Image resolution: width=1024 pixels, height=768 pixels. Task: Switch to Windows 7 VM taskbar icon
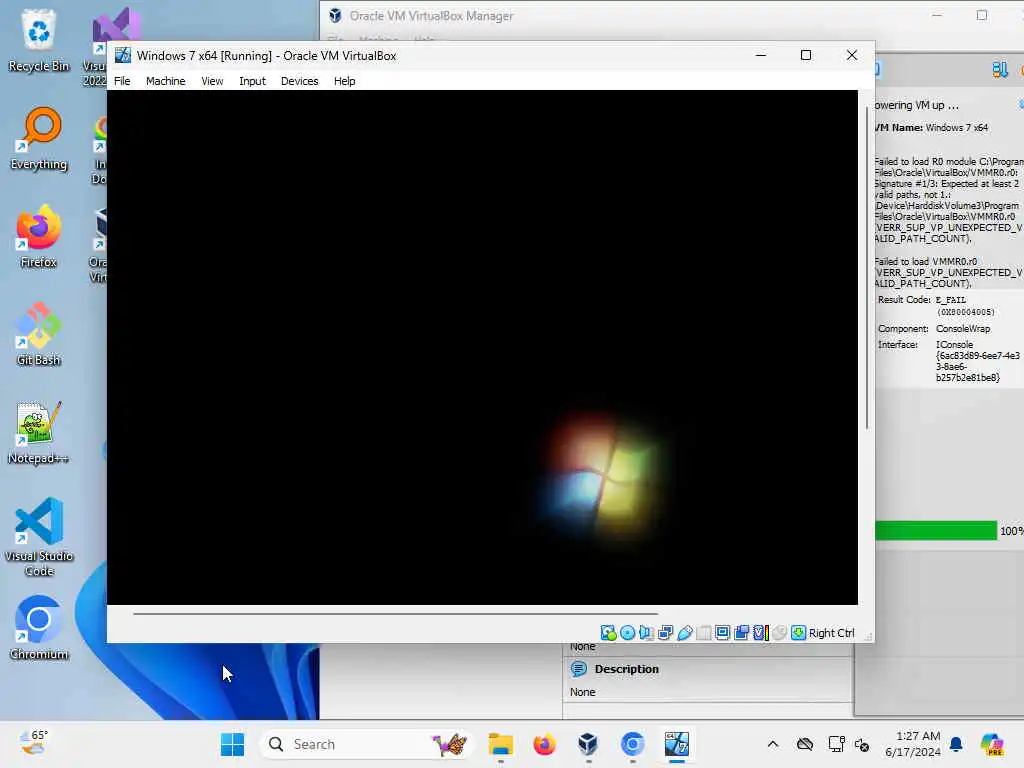click(x=677, y=744)
